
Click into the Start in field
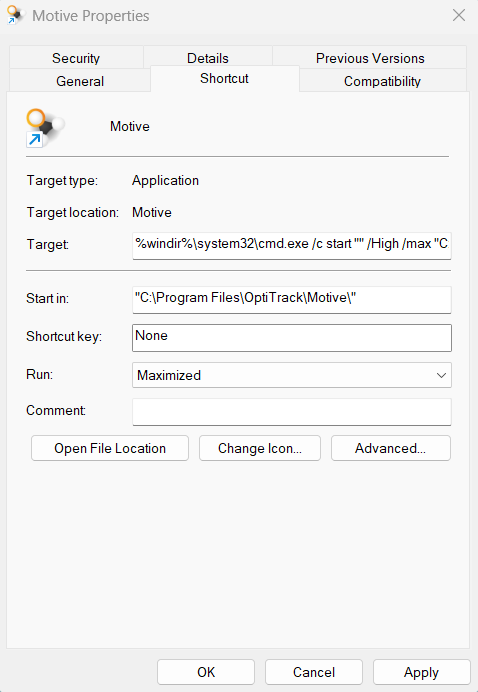tap(292, 300)
